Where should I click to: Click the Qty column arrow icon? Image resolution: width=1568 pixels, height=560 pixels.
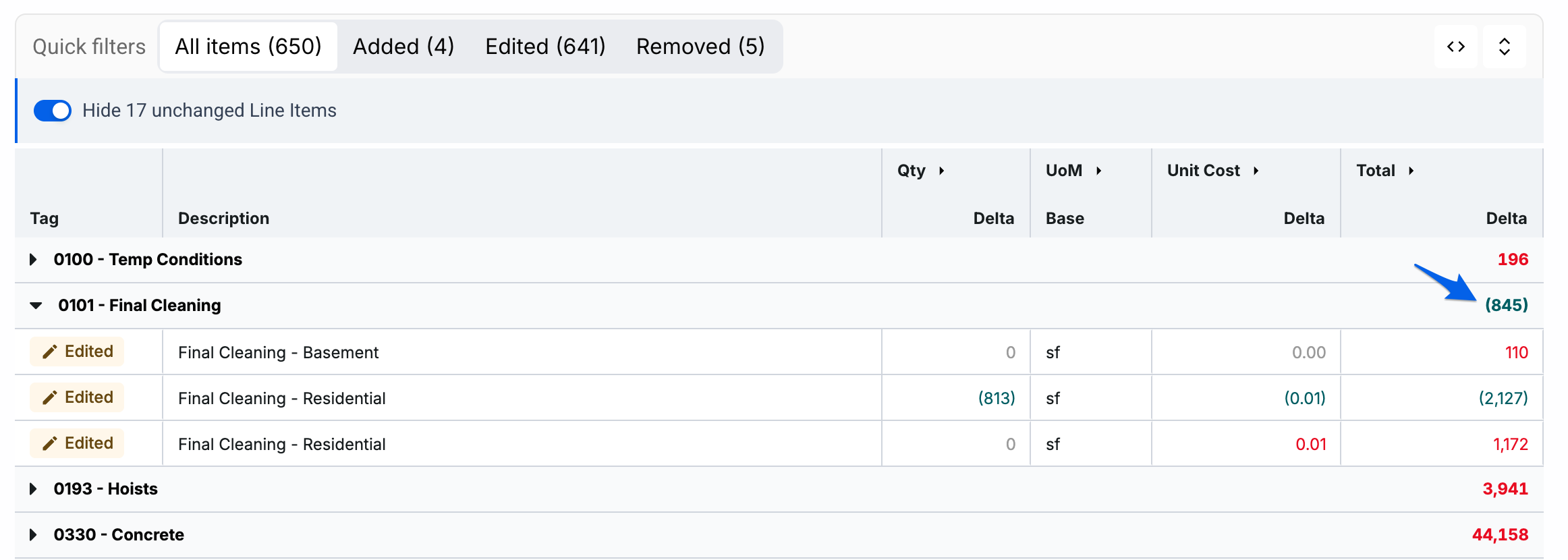941,171
